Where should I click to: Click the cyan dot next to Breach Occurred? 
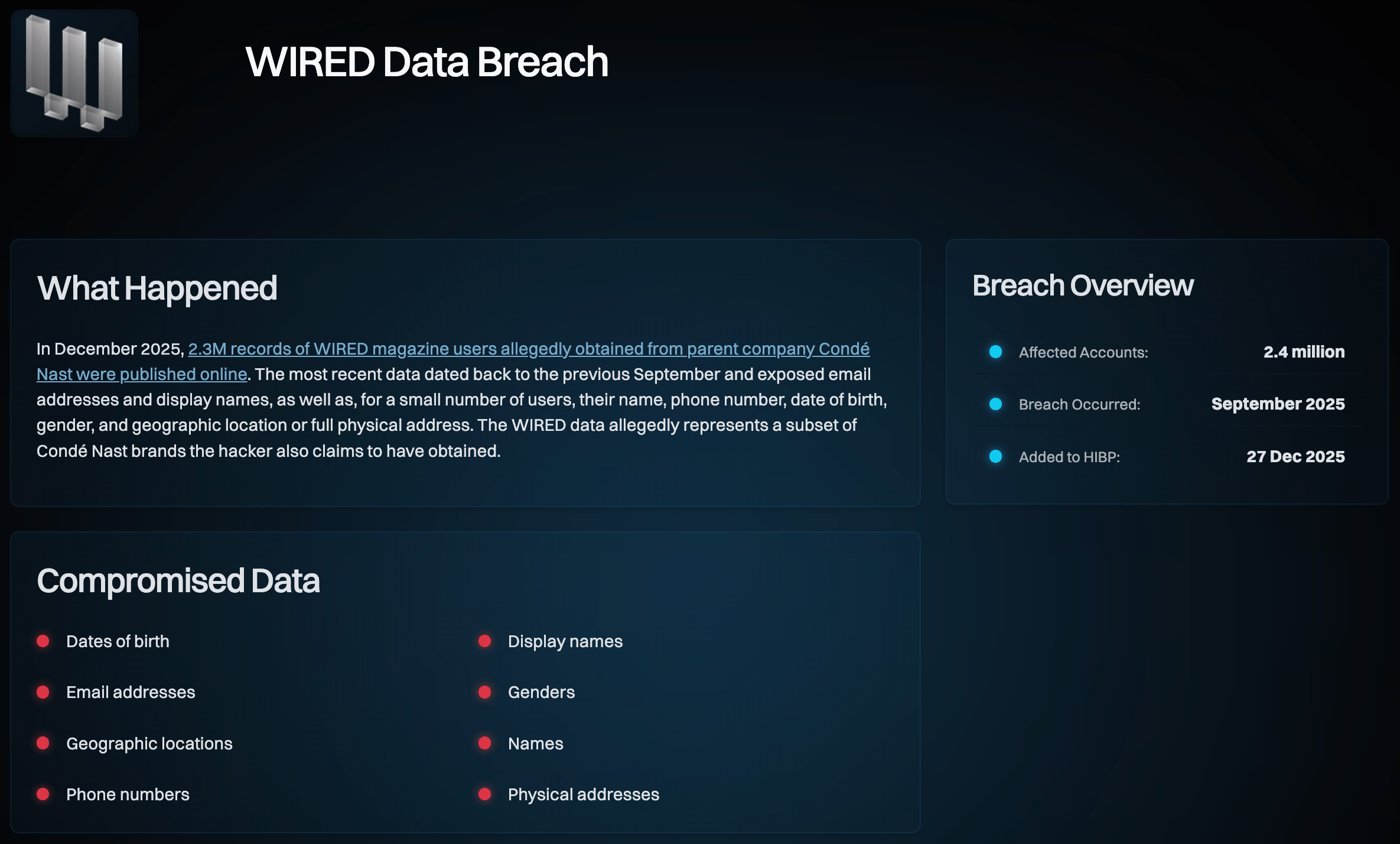pos(996,404)
